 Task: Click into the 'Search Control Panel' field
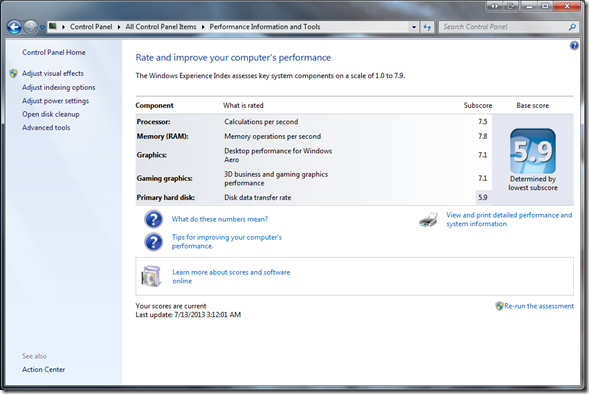(503, 27)
